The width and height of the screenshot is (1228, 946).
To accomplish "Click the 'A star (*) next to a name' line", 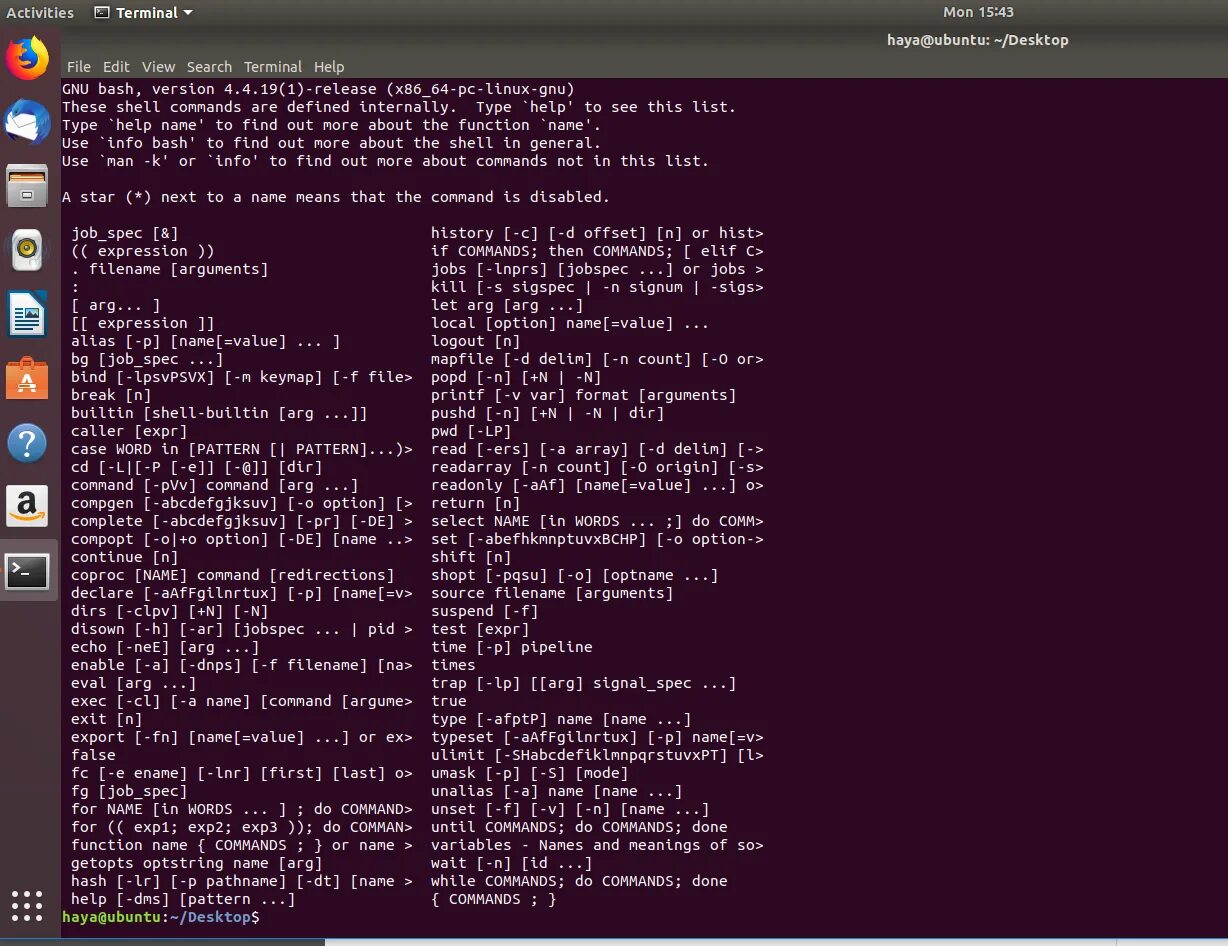I will coord(336,197).
